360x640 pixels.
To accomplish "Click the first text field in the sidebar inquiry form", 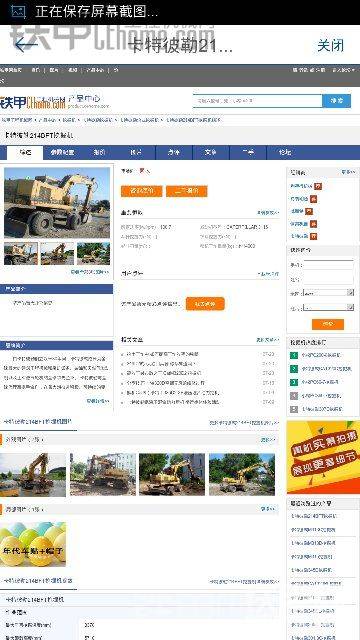I will (328, 265).
